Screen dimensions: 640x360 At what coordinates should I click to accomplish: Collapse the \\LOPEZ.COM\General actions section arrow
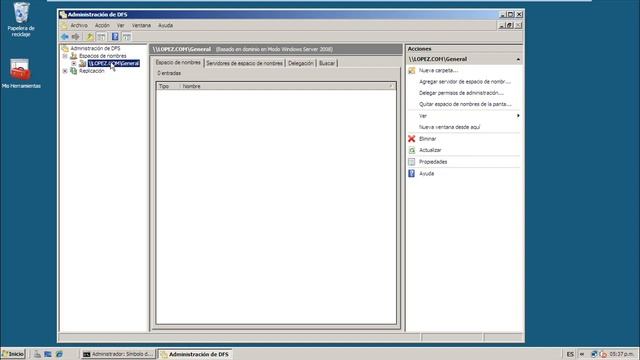(518, 60)
